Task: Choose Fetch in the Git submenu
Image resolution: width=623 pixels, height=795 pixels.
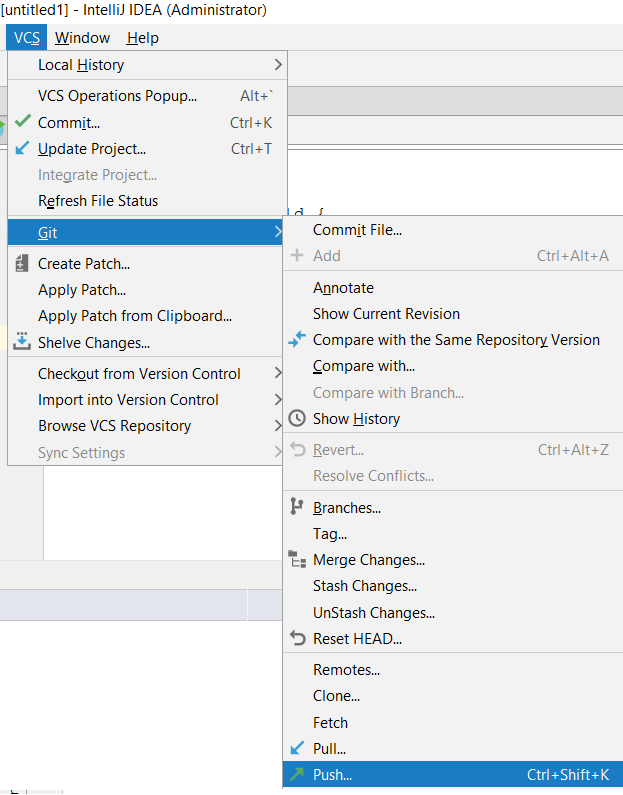Action: tap(330, 722)
